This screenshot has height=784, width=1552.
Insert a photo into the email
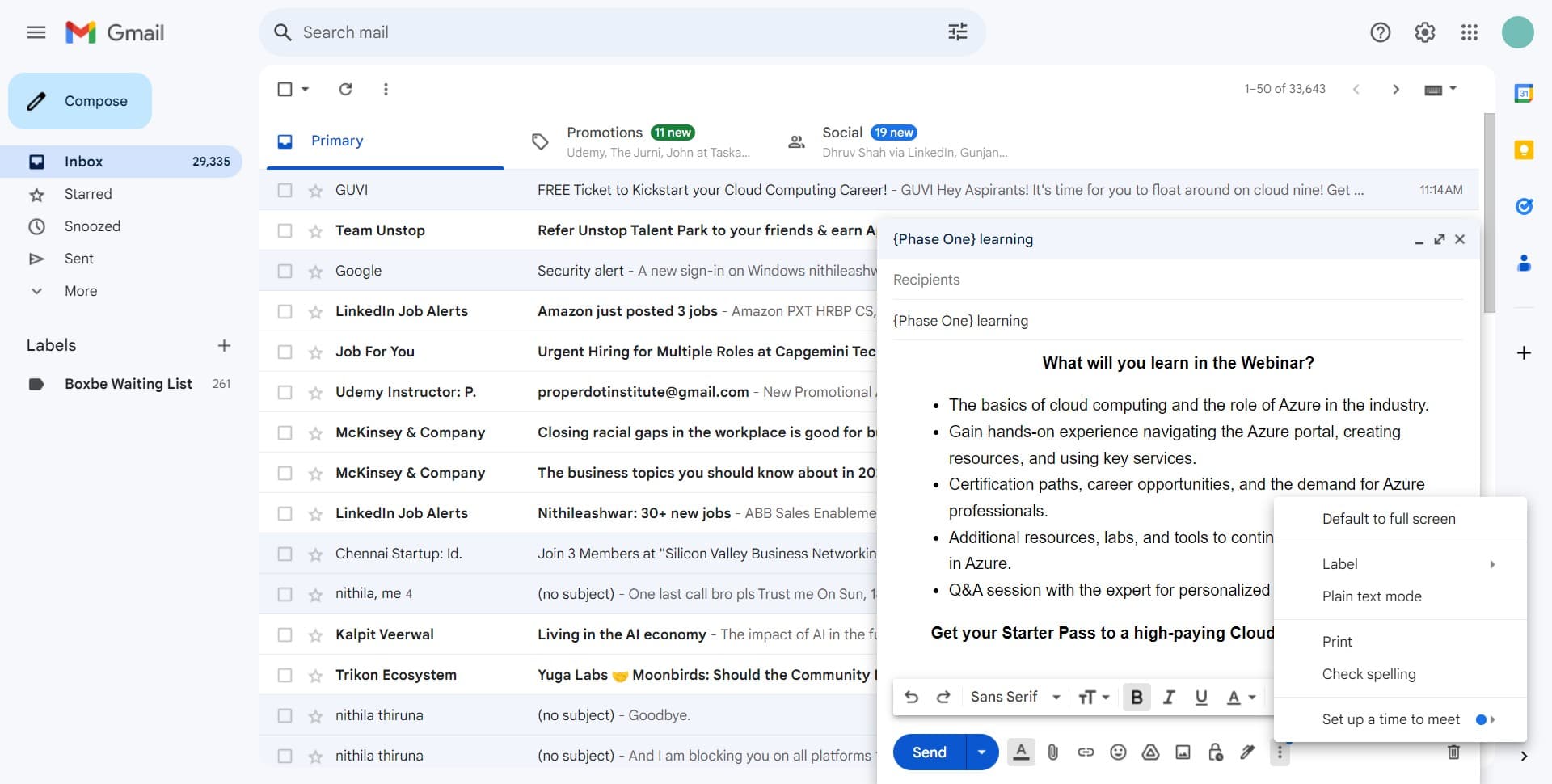click(x=1183, y=752)
